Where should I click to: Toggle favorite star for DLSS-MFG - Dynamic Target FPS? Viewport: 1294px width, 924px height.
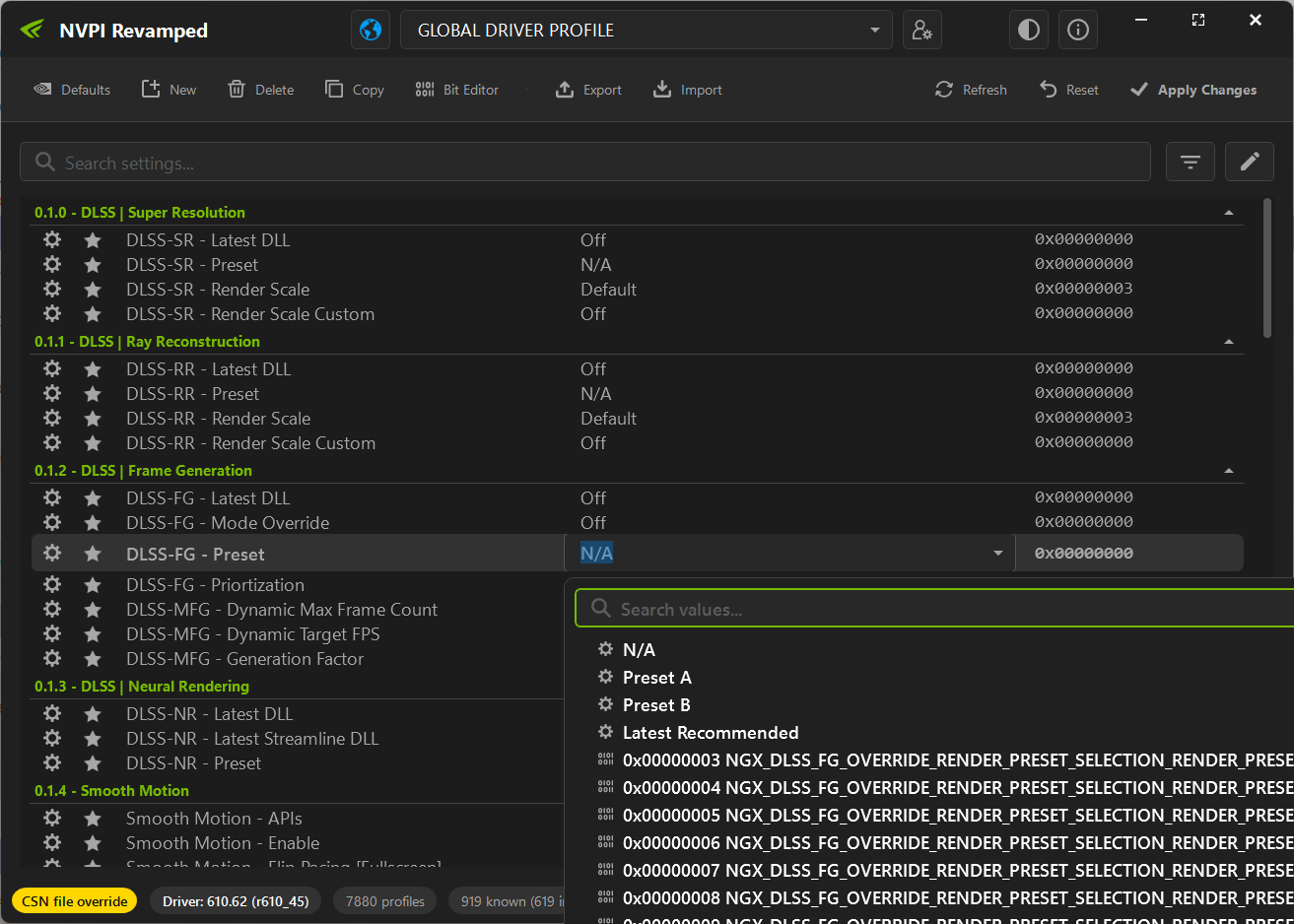[x=93, y=633]
